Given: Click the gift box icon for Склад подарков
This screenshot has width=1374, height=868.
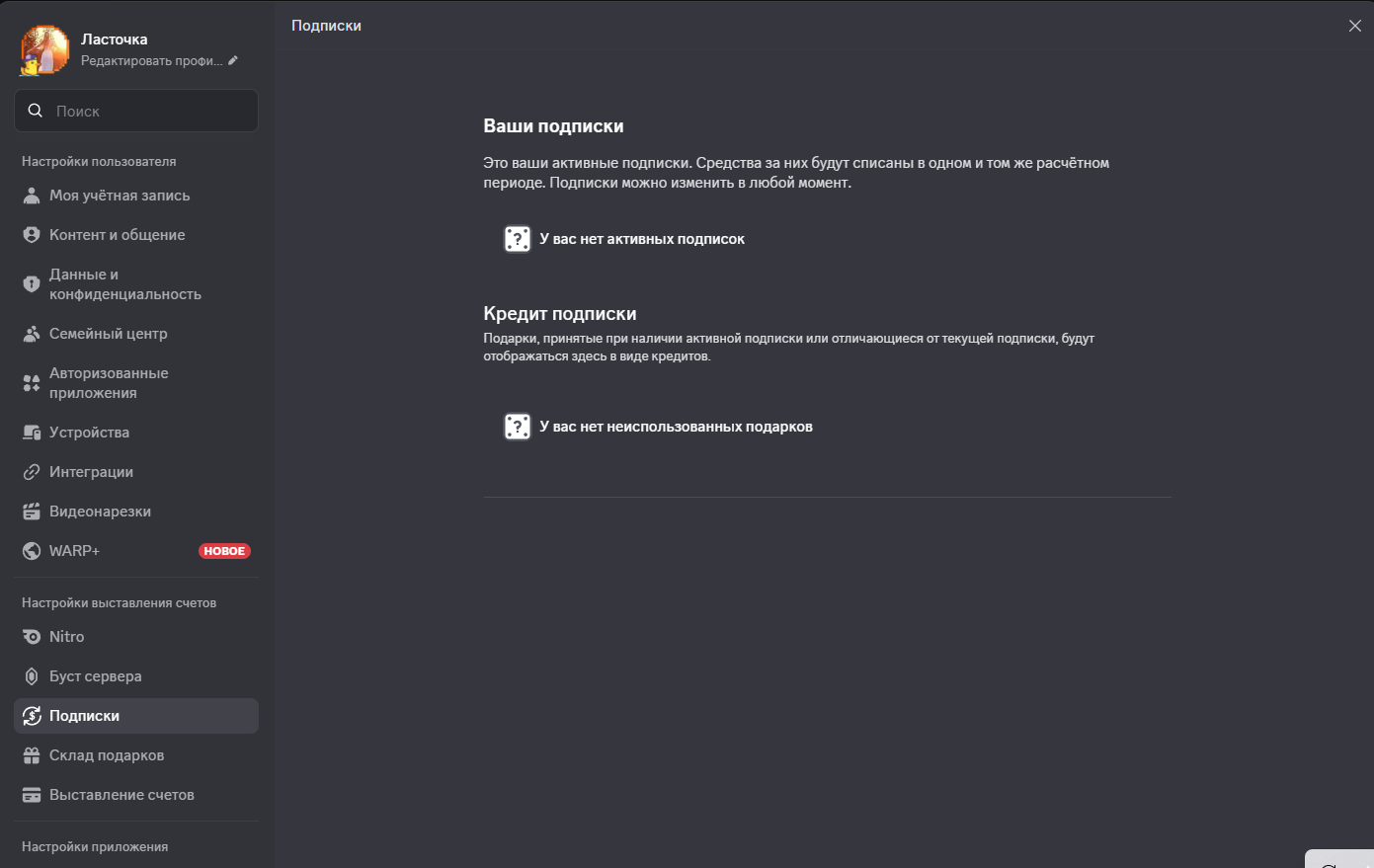Looking at the screenshot, I should coord(32,755).
